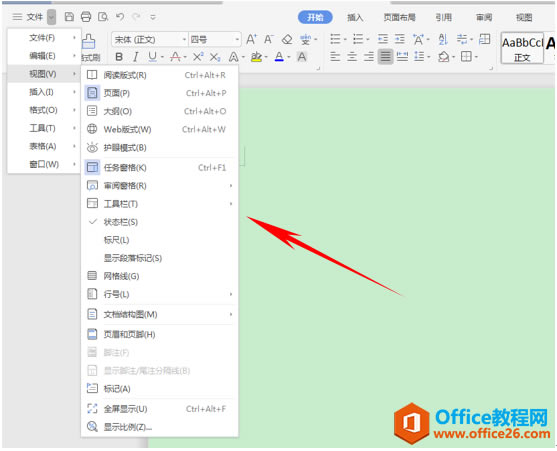Expand 工具栏(T) submenu
The image size is (557, 451).
point(159,204)
